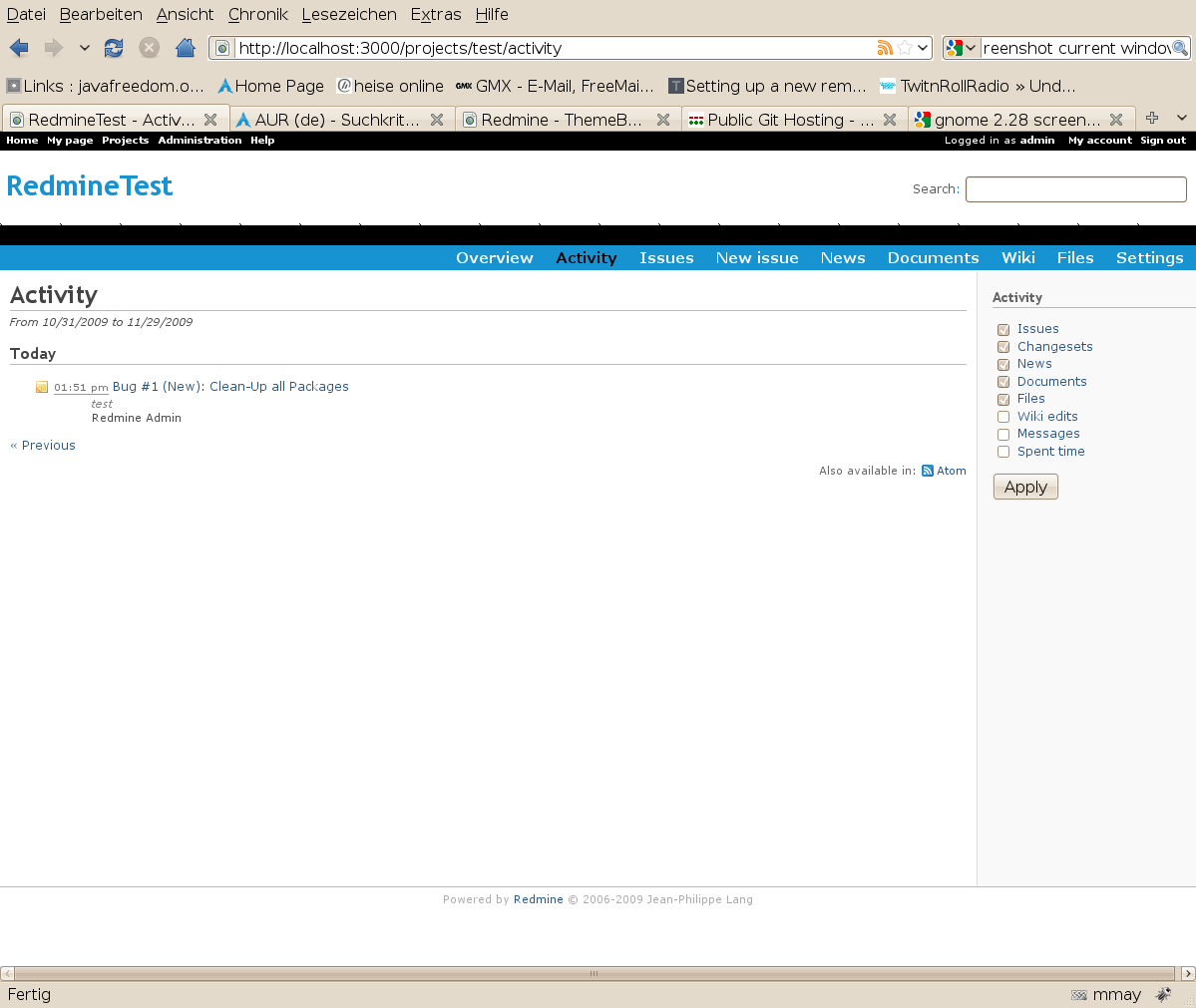The width and height of the screenshot is (1196, 1008).
Task: Enable the Spent time checkbox
Action: (1003, 452)
